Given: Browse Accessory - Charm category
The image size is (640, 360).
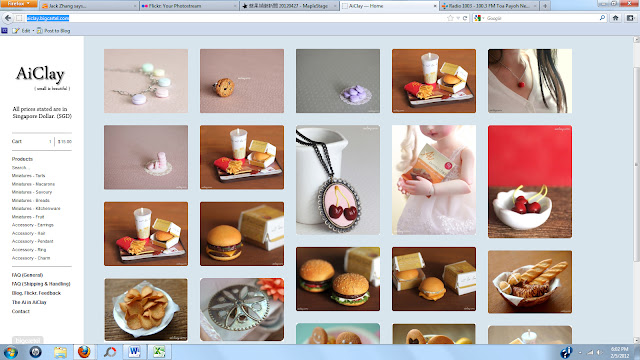Looking at the screenshot, I should click(x=31, y=258).
